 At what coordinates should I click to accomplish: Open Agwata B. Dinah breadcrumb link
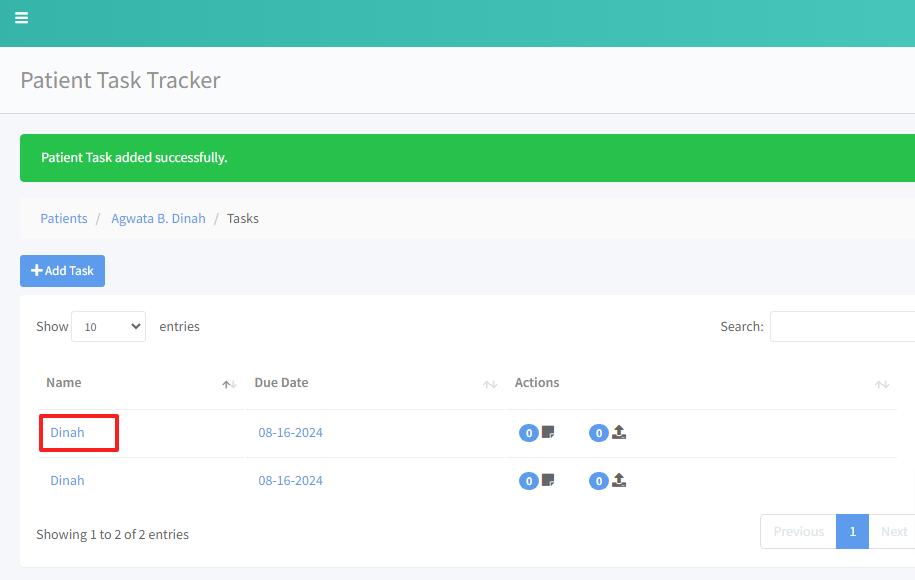tap(158, 218)
